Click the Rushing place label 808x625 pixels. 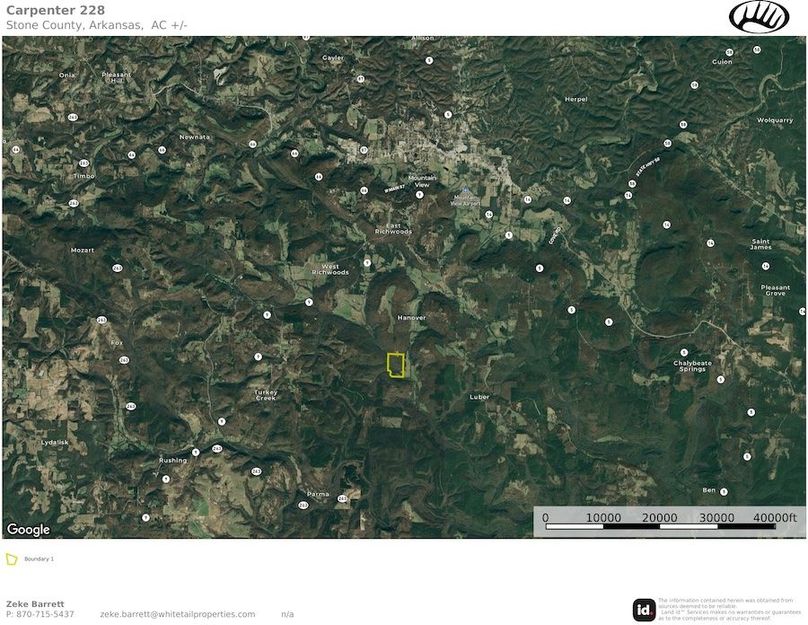point(173,460)
